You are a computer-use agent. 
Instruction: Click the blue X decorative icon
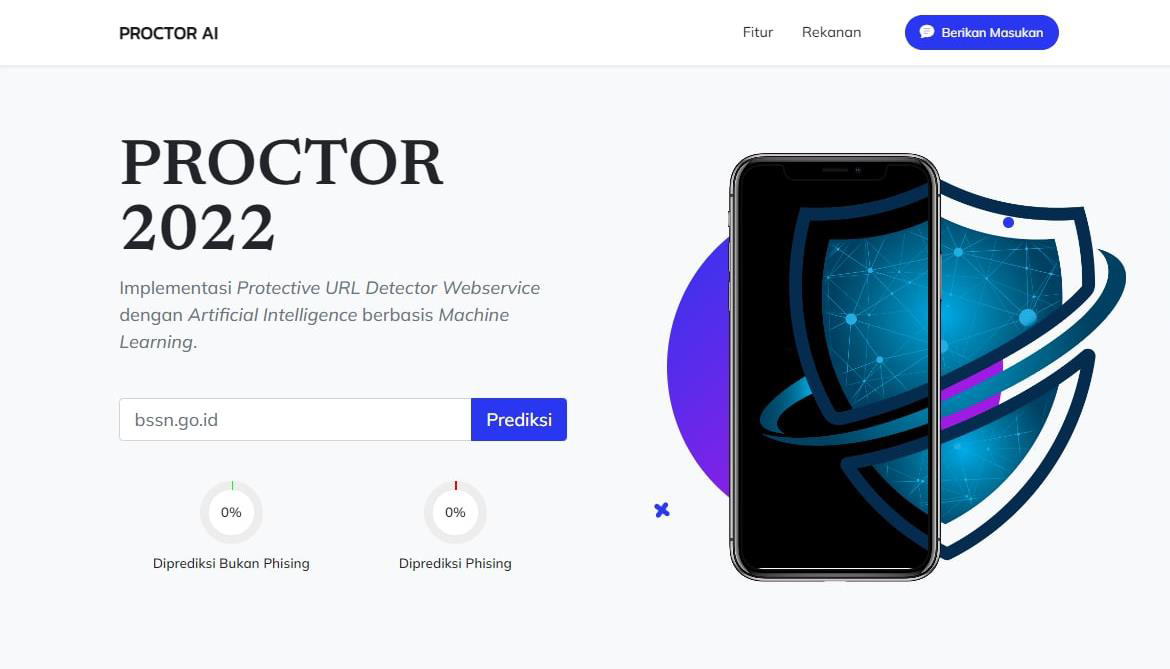coord(662,510)
